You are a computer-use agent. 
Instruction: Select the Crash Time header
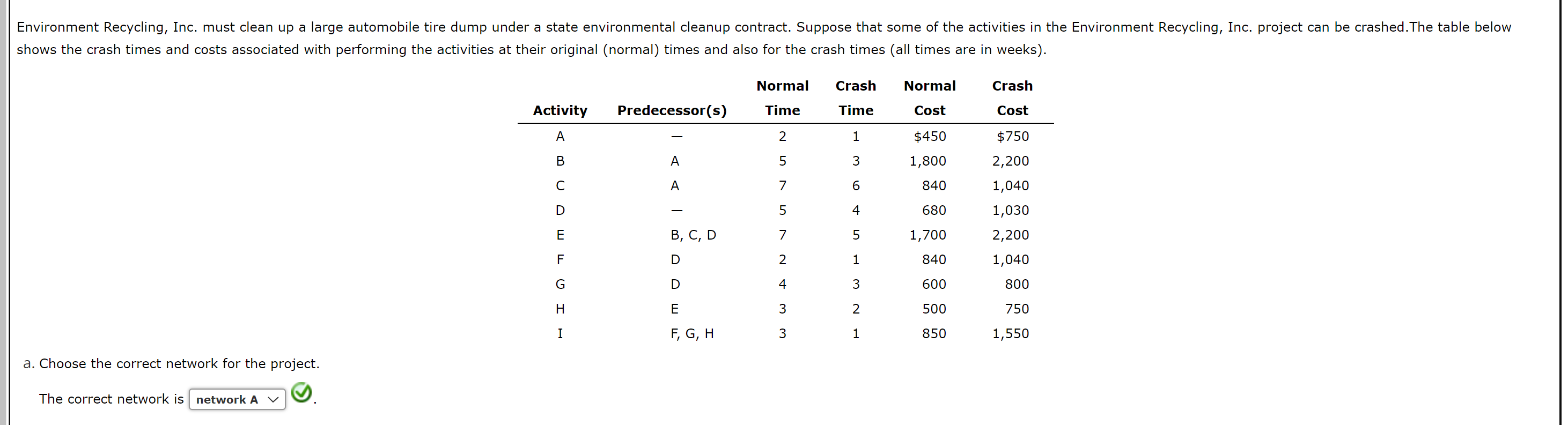pos(855,99)
